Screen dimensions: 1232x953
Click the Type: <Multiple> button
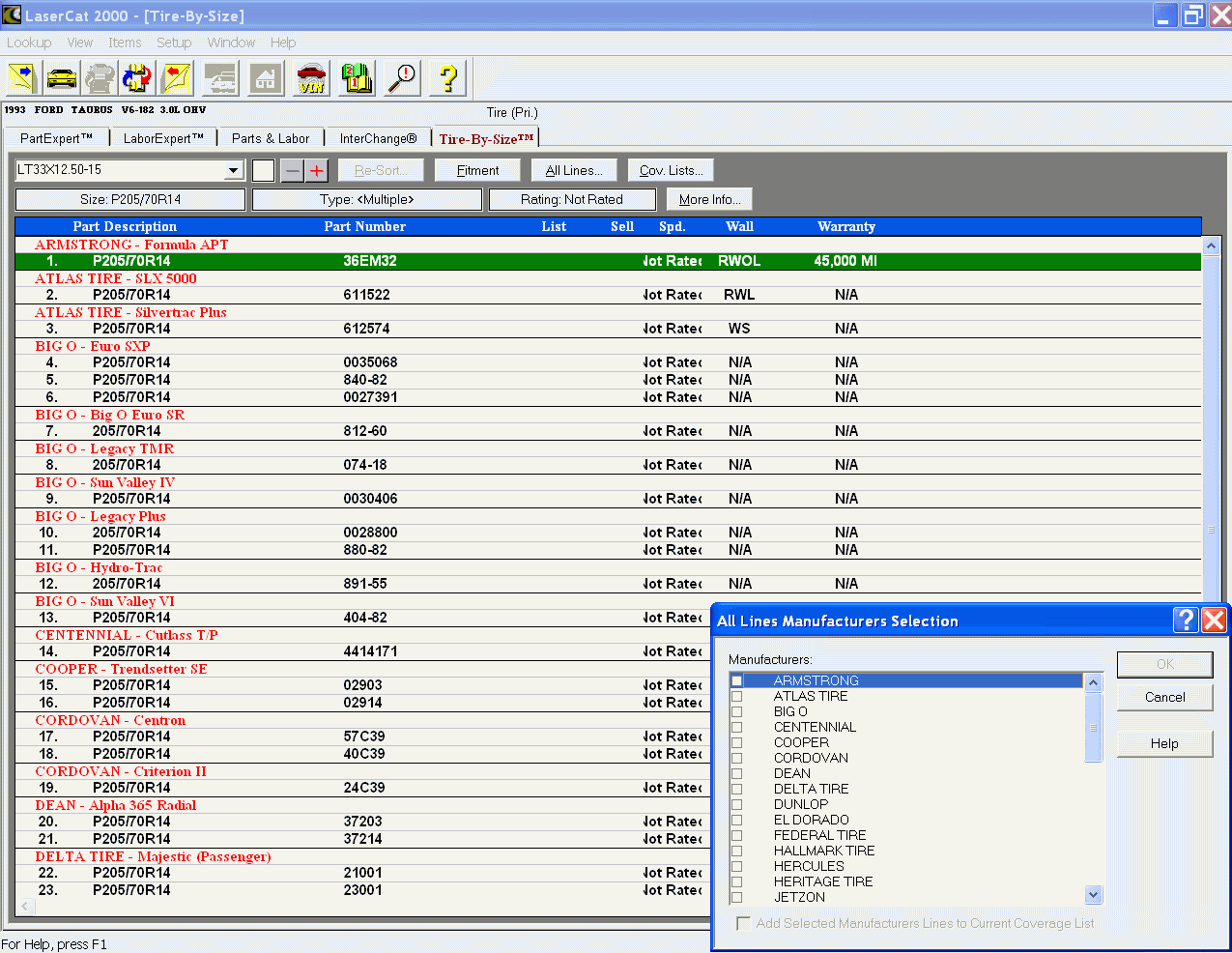click(x=367, y=200)
